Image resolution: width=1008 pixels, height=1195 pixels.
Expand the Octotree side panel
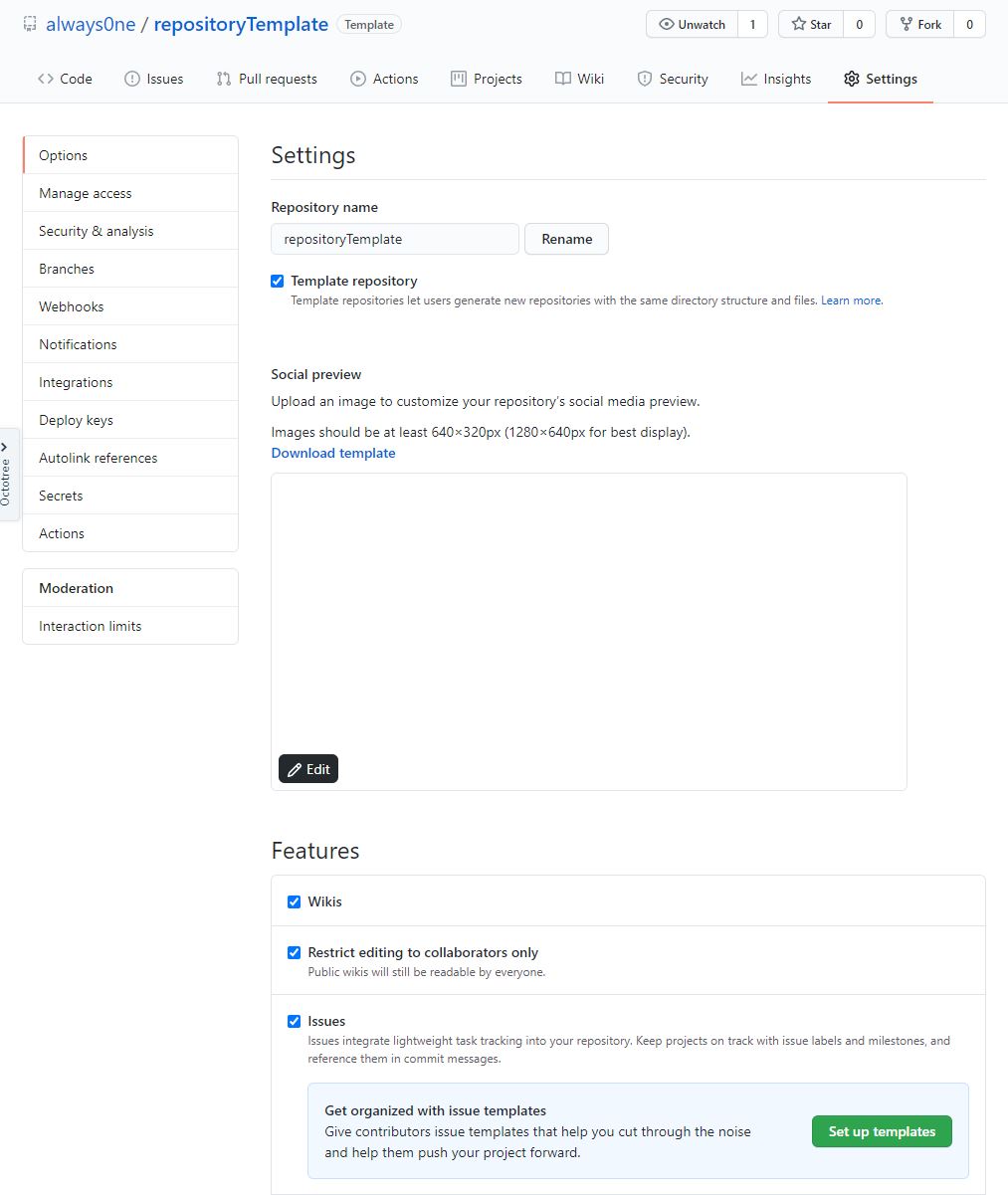[9, 475]
